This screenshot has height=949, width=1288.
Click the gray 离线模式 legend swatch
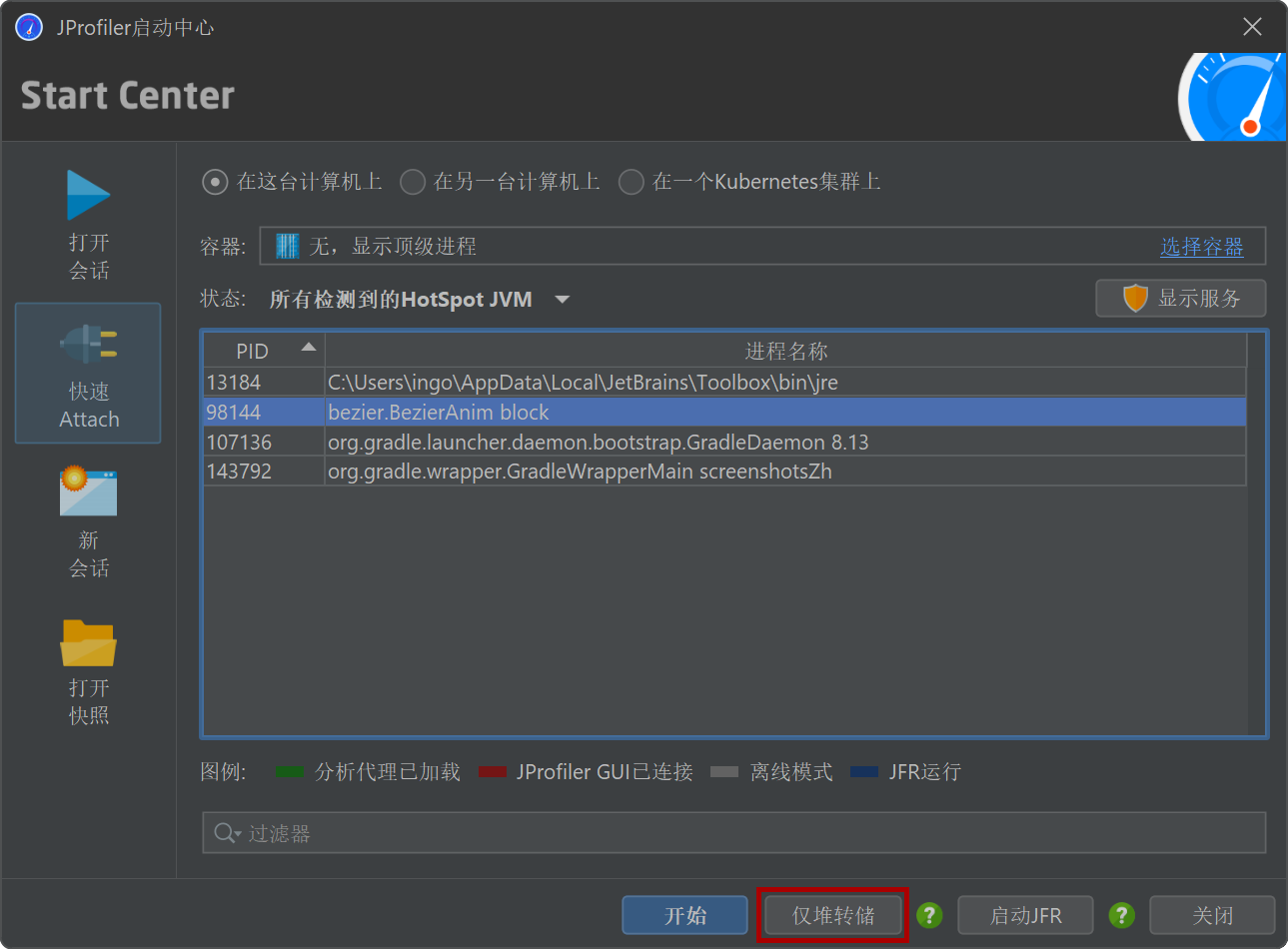click(724, 772)
